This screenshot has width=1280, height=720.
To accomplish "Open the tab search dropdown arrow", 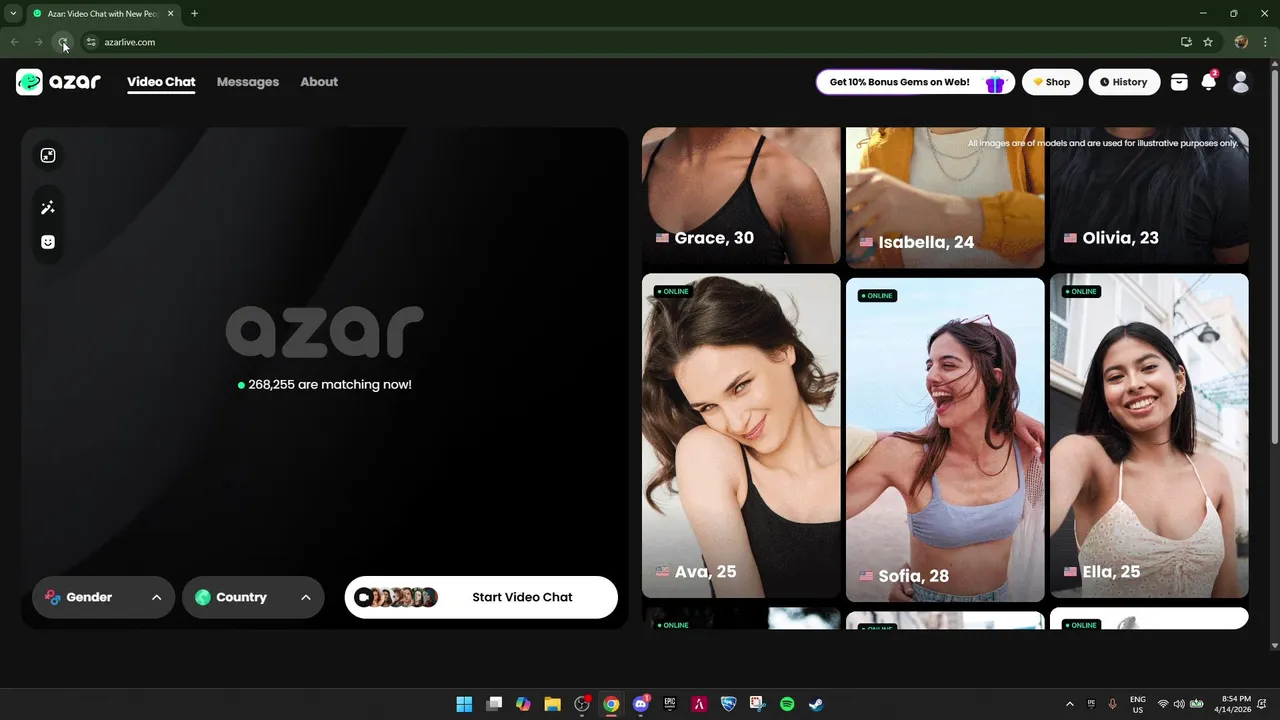I will point(13,13).
